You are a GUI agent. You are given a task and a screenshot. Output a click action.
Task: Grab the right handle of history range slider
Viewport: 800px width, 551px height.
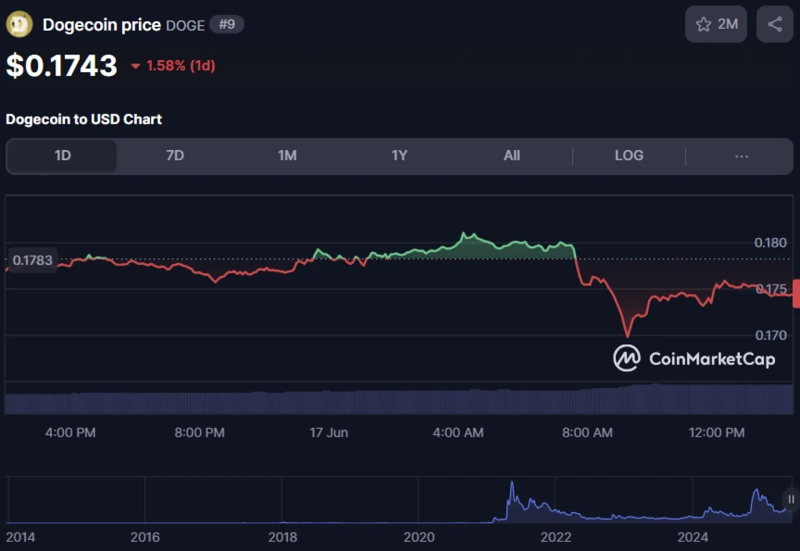(790, 499)
